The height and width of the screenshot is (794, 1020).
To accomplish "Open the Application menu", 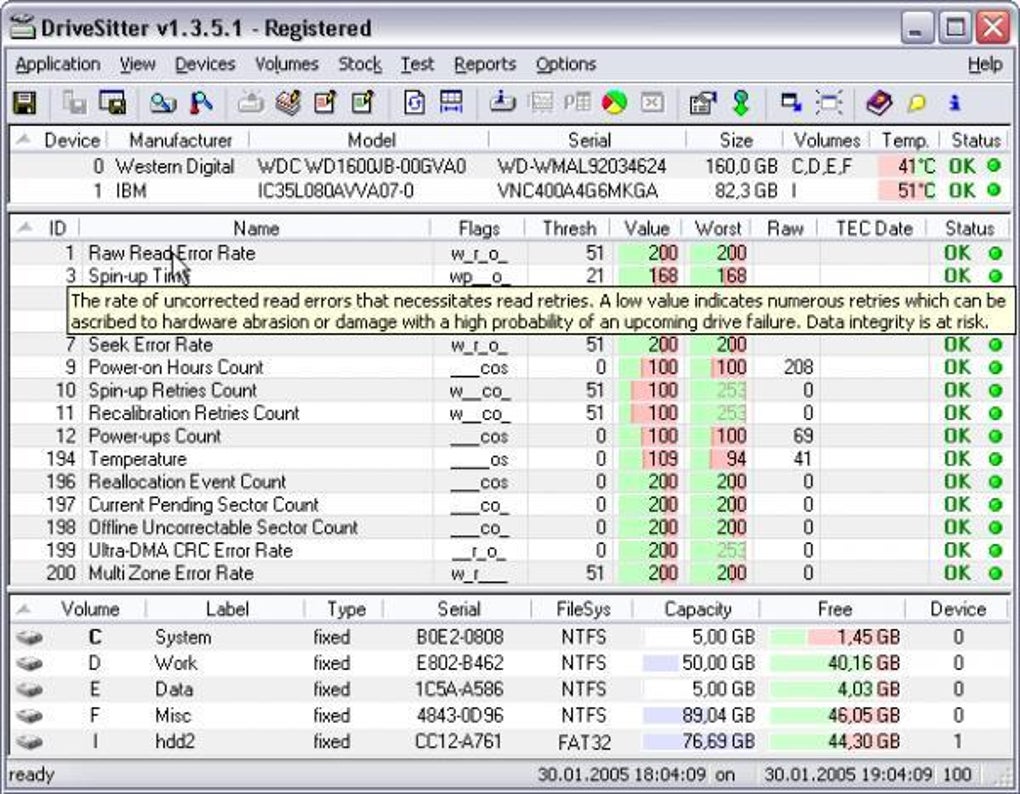I will 58,64.
